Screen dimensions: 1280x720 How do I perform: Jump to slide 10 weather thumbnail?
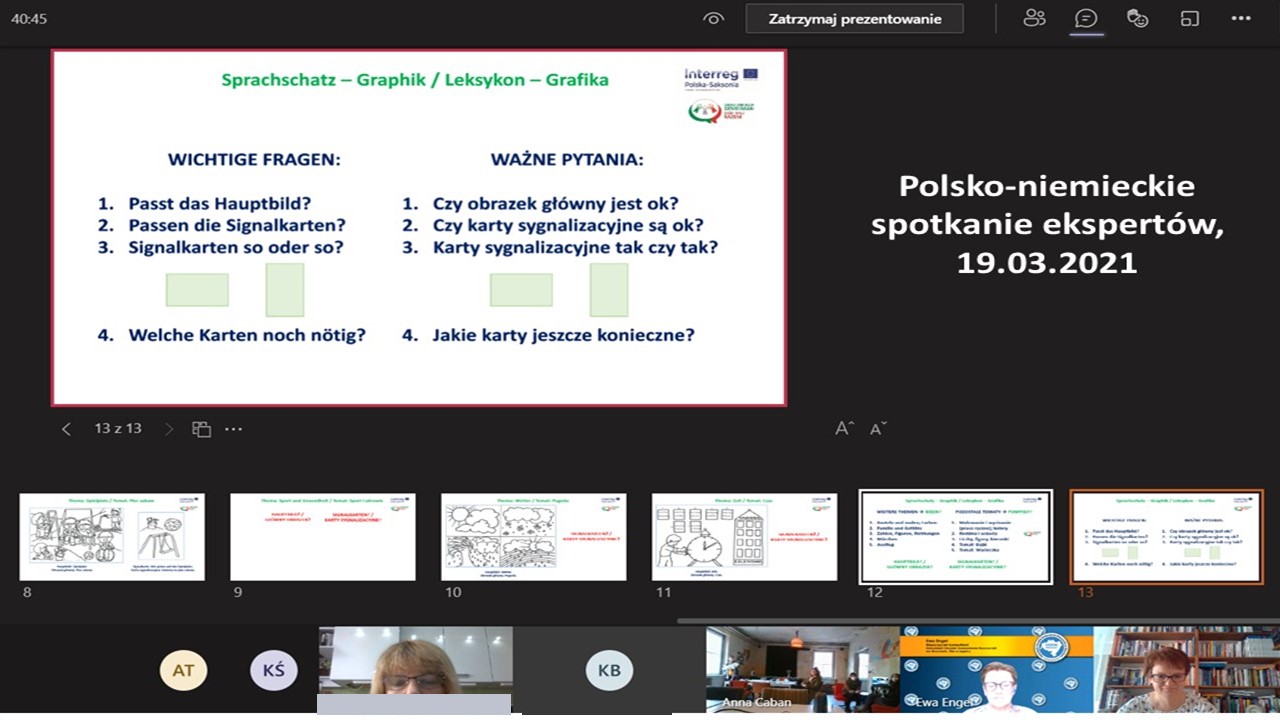(534, 537)
